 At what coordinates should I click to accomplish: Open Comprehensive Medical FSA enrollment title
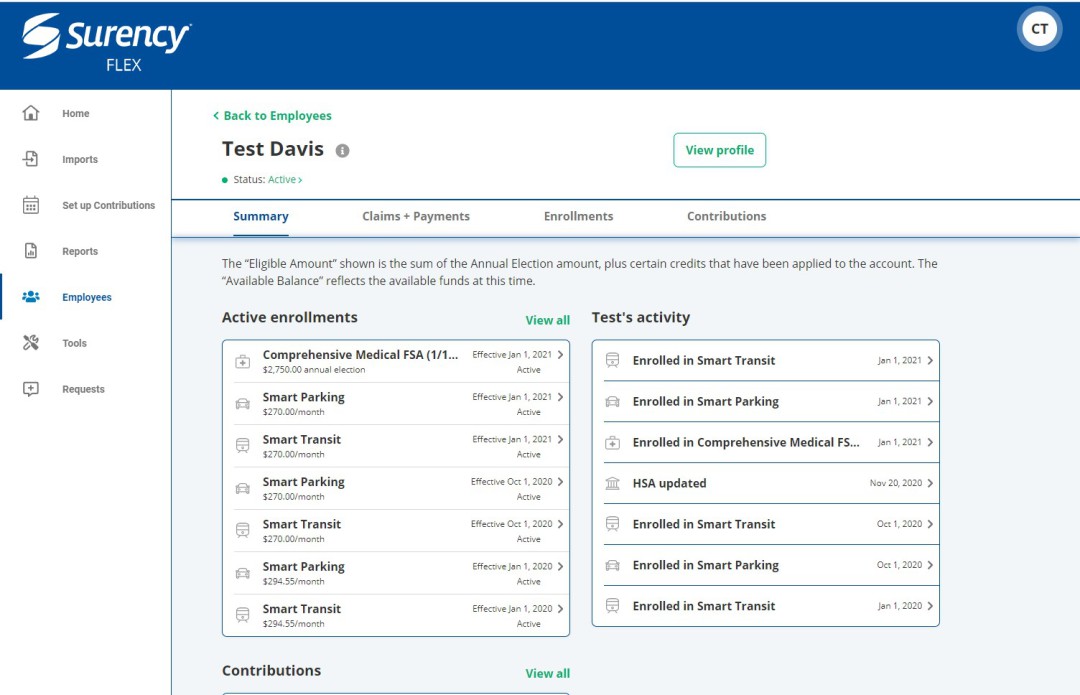pyautogui.click(x=360, y=355)
